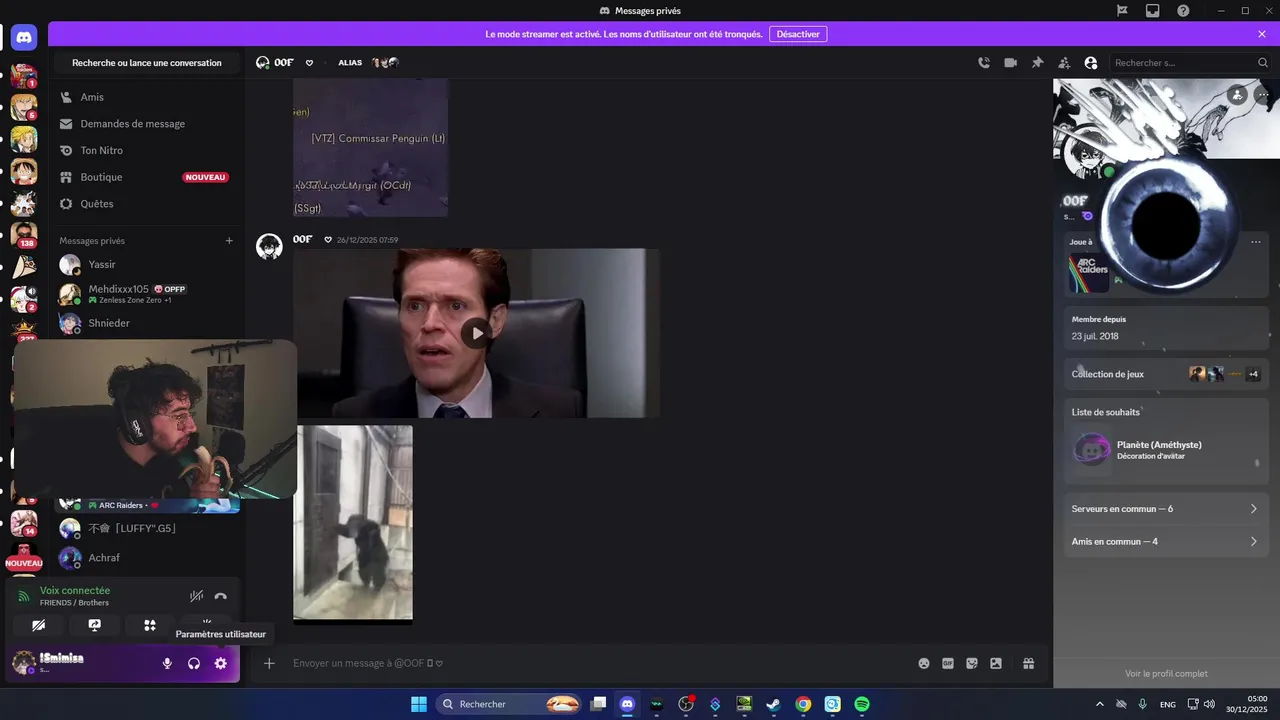Open the Commissar Penguin image attachment
The image size is (1280, 720).
click(370, 147)
